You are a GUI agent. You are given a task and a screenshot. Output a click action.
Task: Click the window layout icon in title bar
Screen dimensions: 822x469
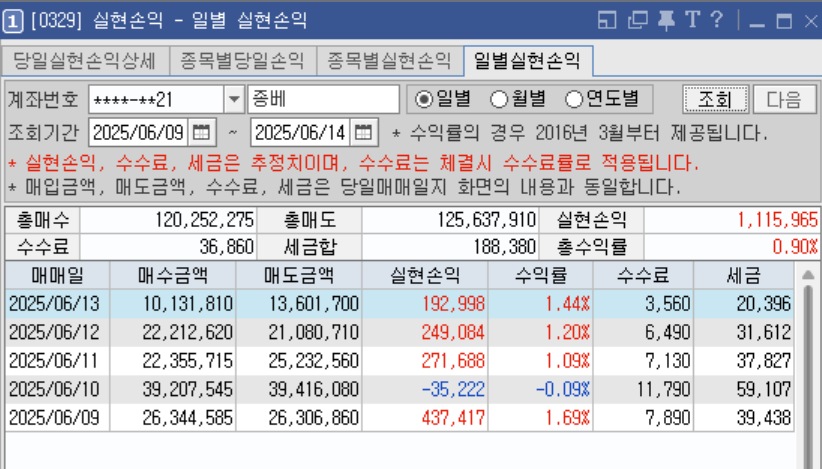pyautogui.click(x=607, y=21)
